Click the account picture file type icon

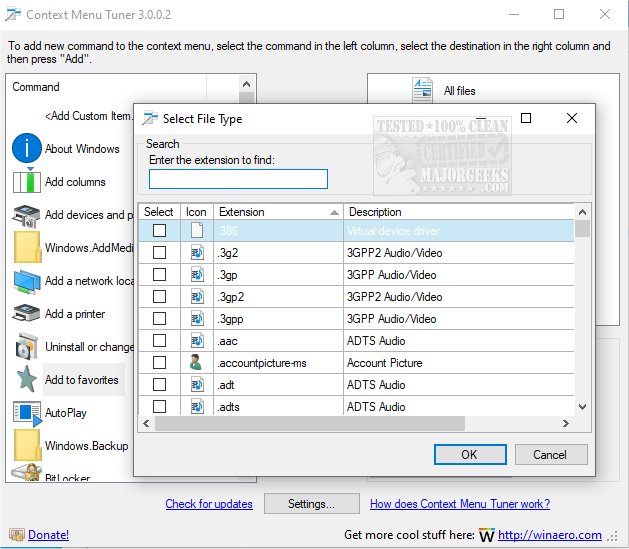tap(197, 363)
